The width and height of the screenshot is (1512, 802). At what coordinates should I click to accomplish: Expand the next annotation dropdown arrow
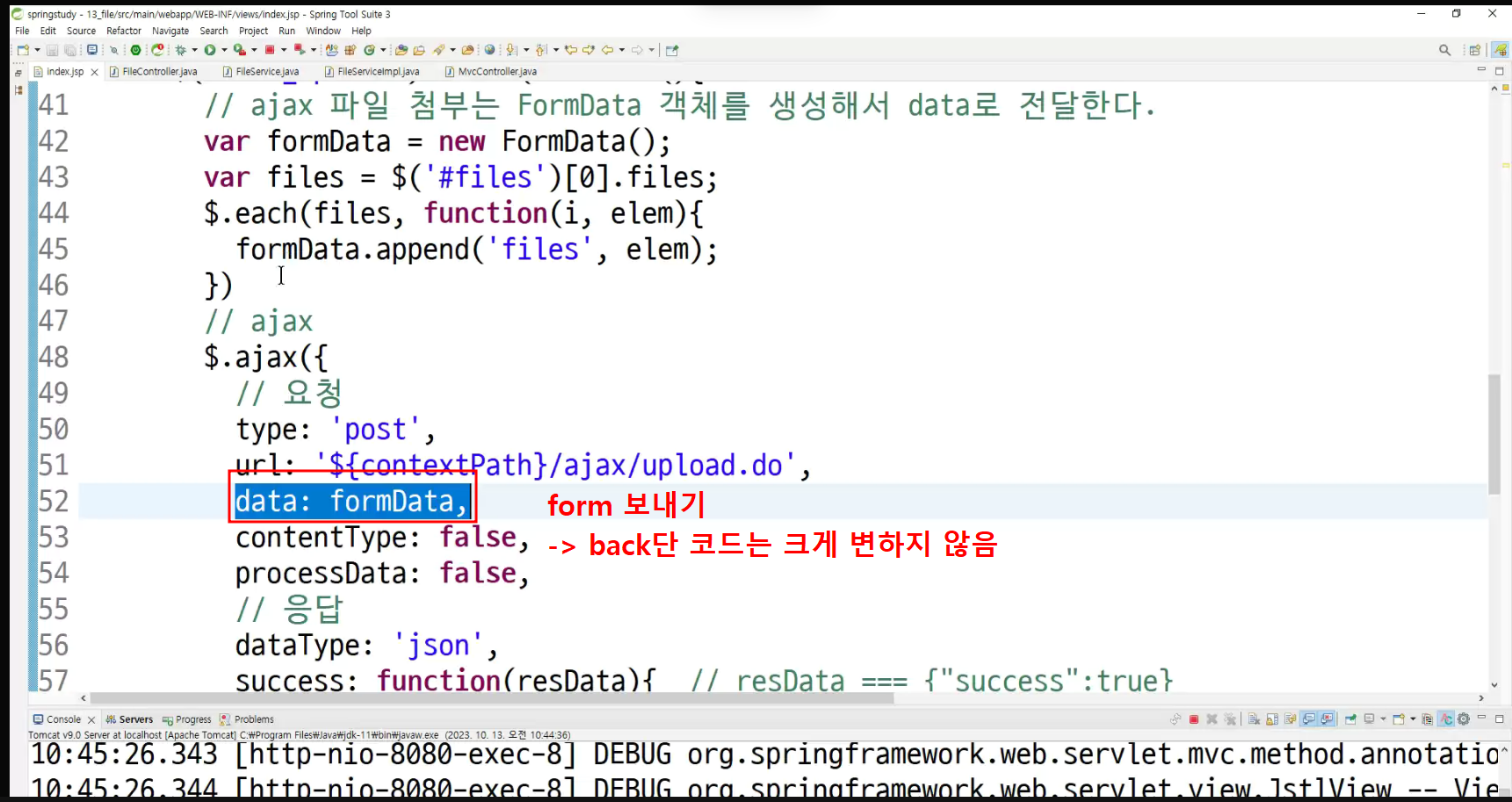point(526,50)
